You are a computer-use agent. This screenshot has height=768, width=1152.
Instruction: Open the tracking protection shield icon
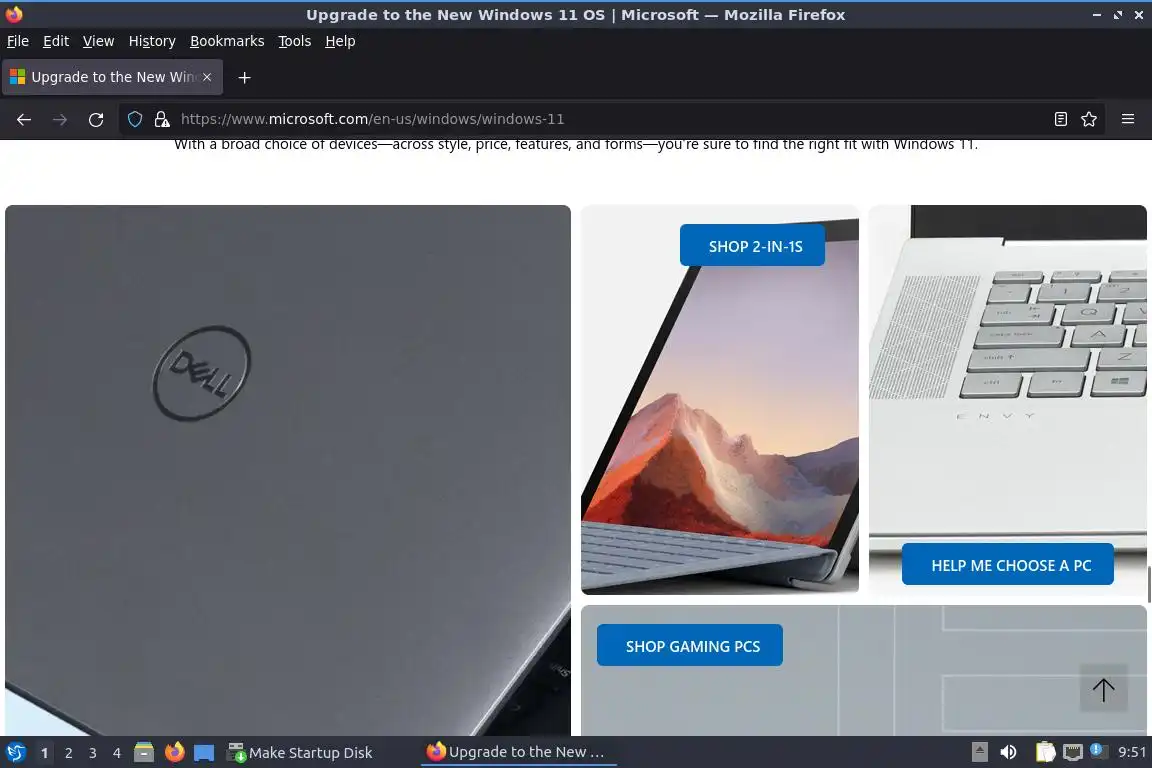135,119
